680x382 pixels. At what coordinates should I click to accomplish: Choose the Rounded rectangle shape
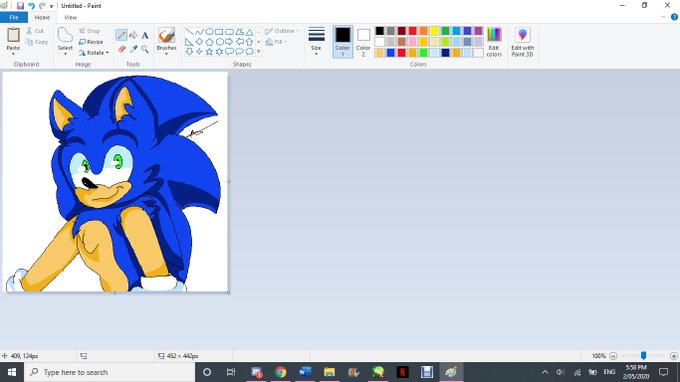pyautogui.click(x=229, y=32)
